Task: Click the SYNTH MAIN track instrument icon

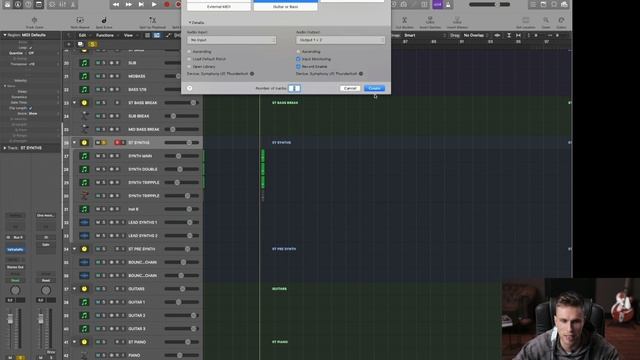Action: point(84,156)
